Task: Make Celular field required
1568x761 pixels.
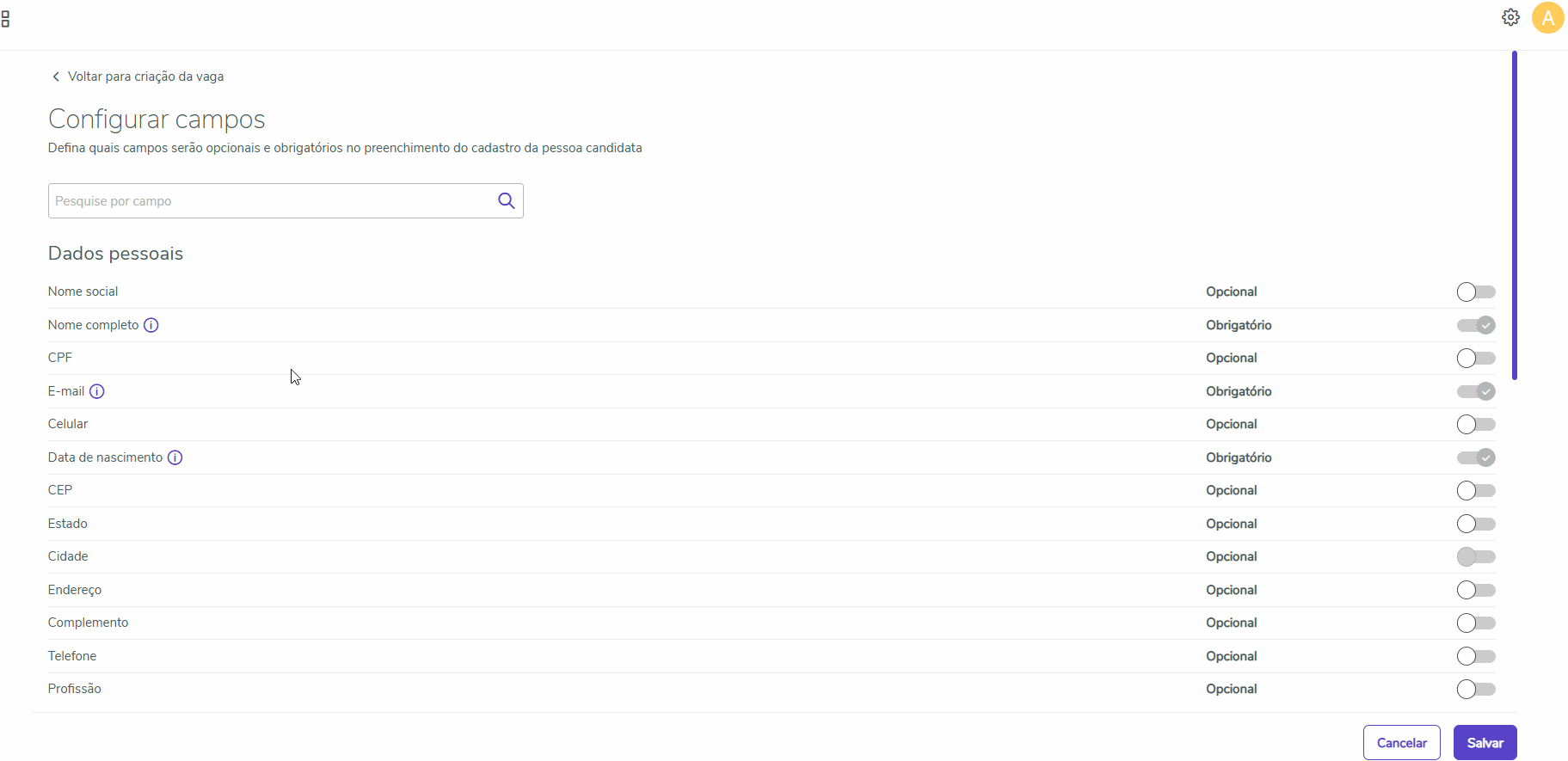Action: [1476, 424]
